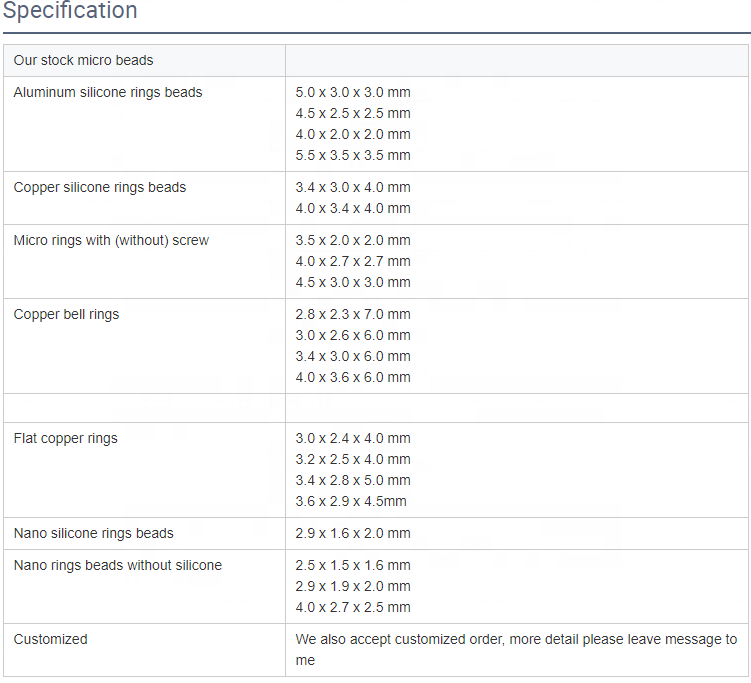Select the 2.9 x 1.6 x 2.0 mm size
The image size is (751, 683).
point(353,533)
